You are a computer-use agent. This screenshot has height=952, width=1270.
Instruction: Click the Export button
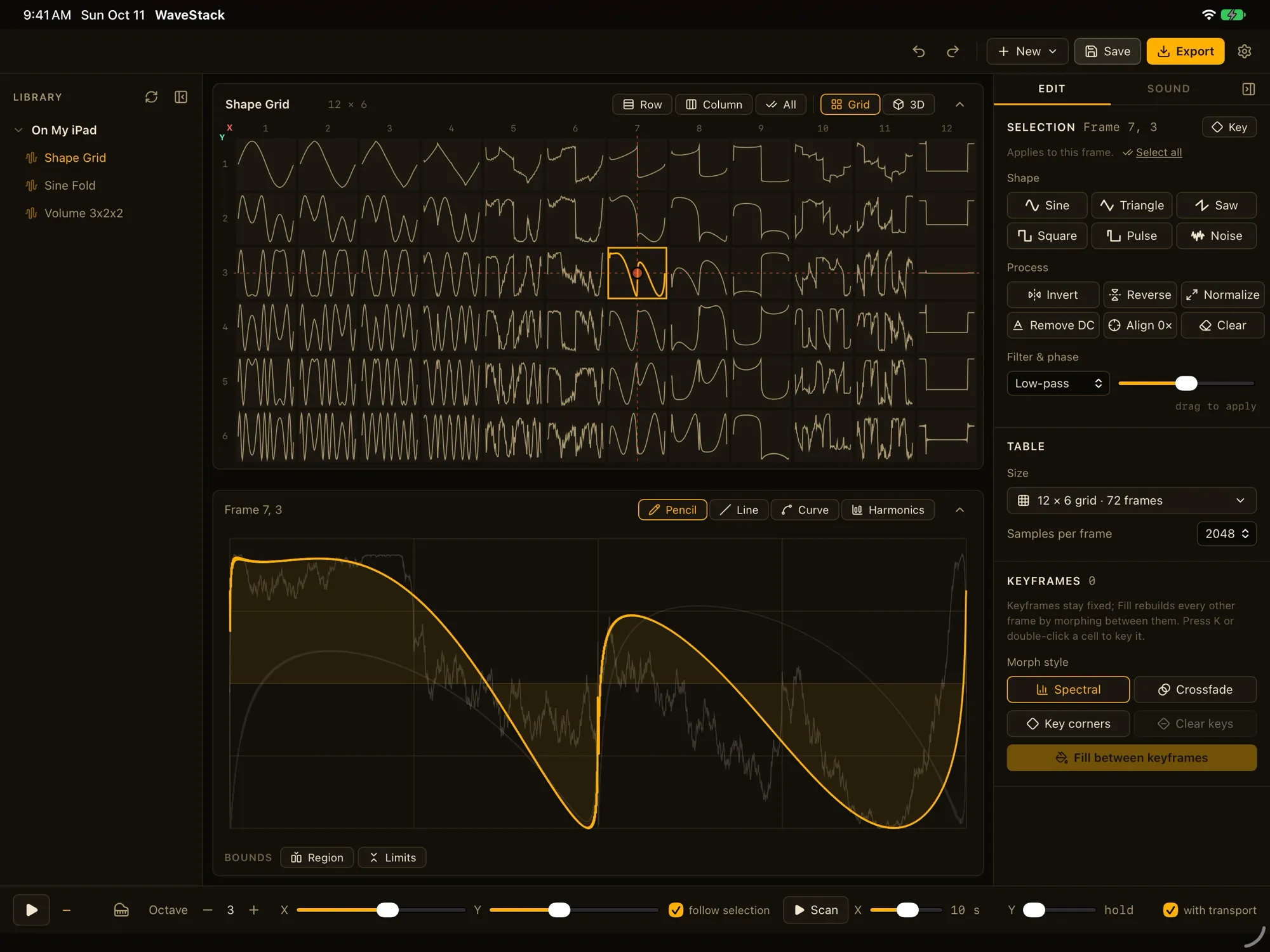tap(1185, 51)
